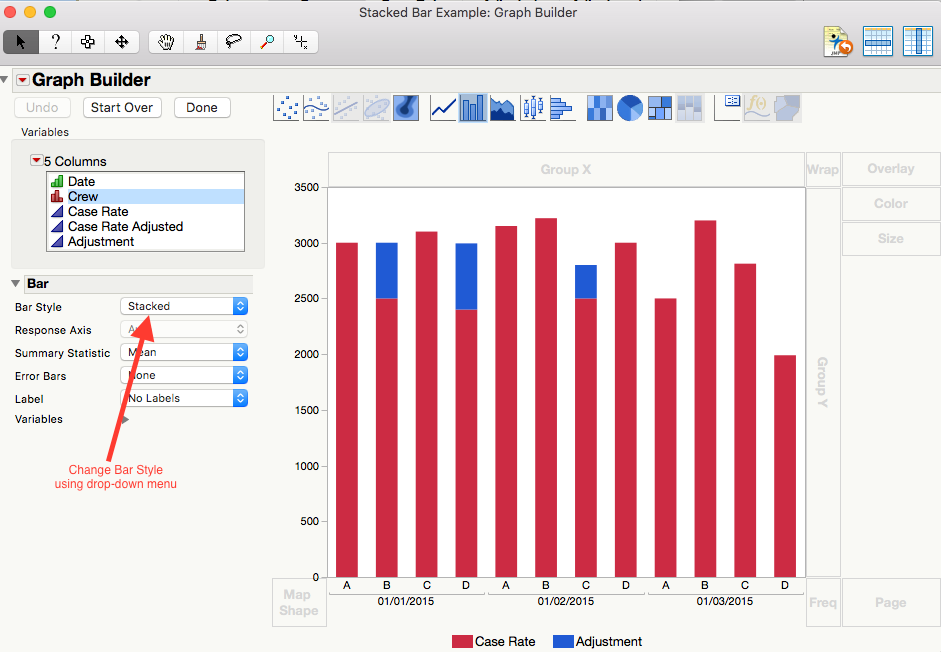Select Case Rate Adjusted in columns list
Viewport: 941px width, 652px height.
point(125,226)
